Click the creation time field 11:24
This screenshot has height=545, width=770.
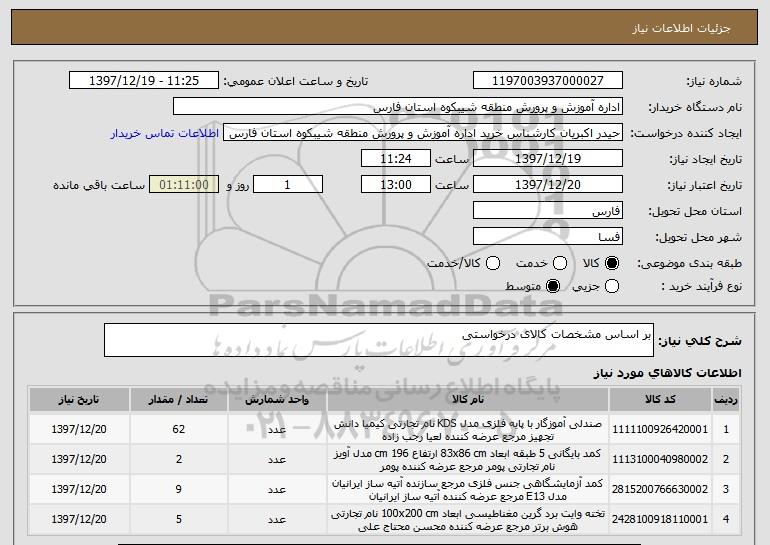(396, 159)
